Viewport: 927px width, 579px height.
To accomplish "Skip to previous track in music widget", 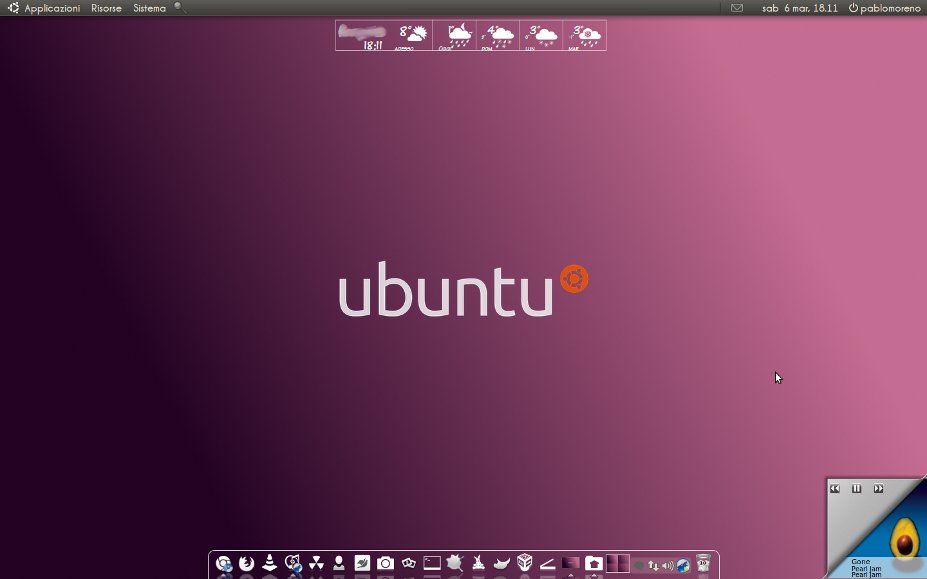I will [x=835, y=489].
